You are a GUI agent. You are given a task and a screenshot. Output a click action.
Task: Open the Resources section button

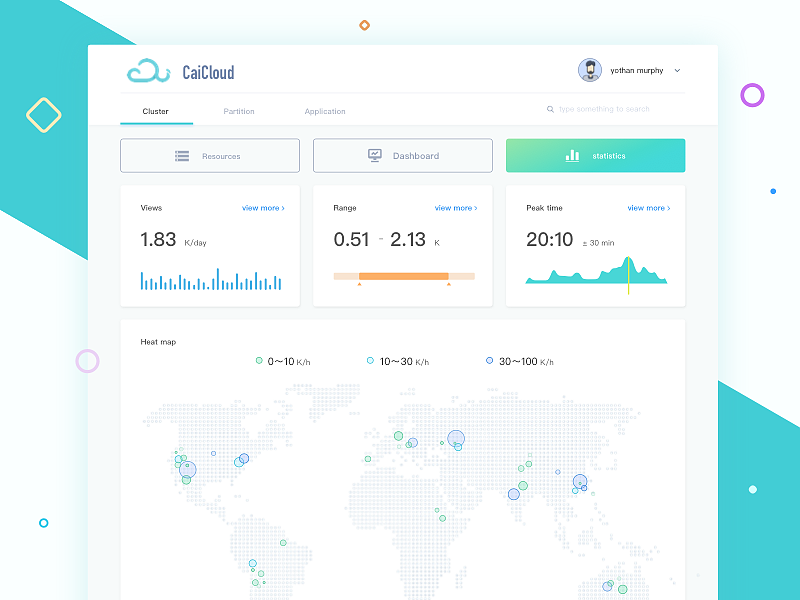coord(210,156)
